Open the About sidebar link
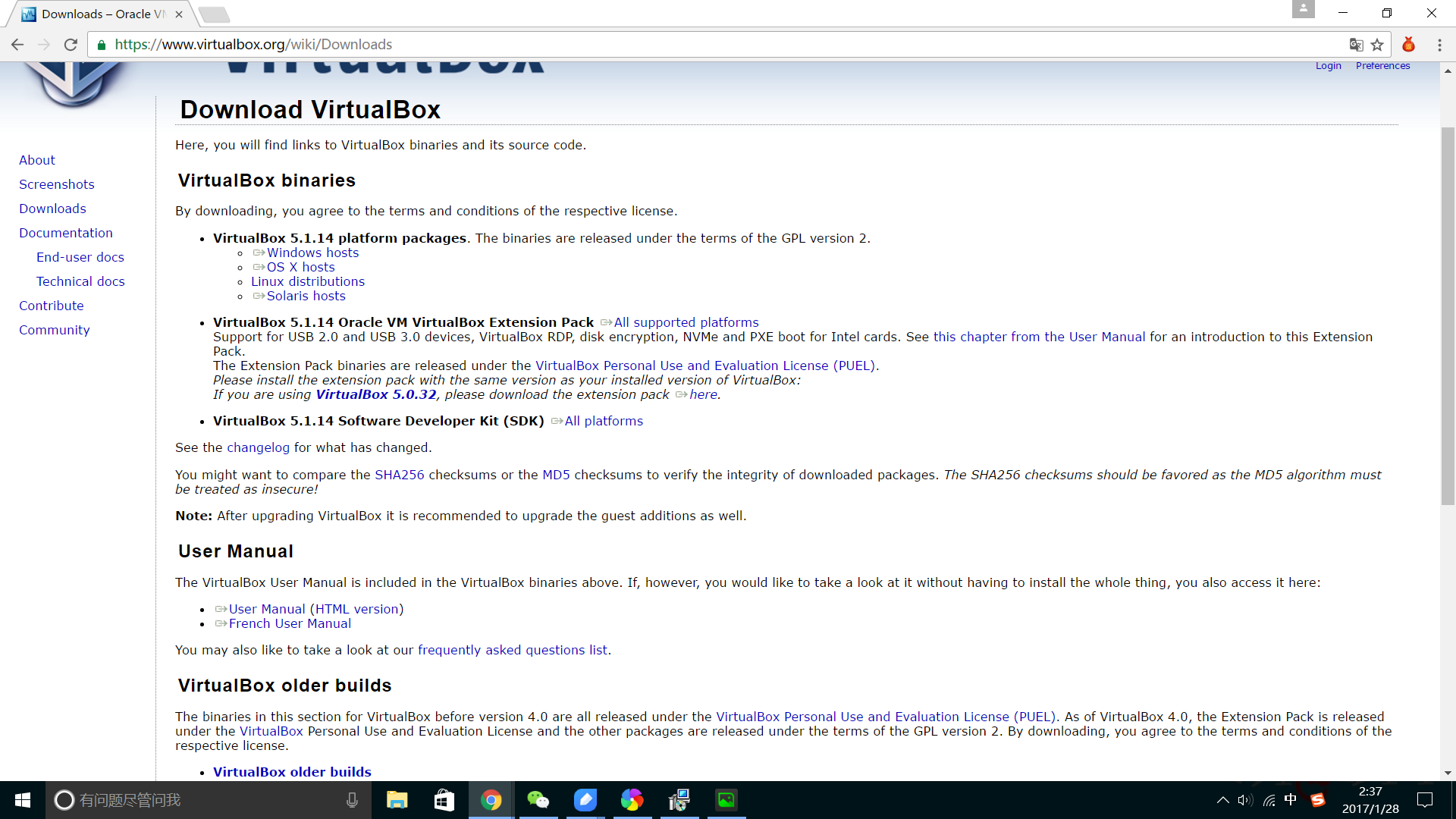Screen dimensions: 1456x819 point(37,160)
